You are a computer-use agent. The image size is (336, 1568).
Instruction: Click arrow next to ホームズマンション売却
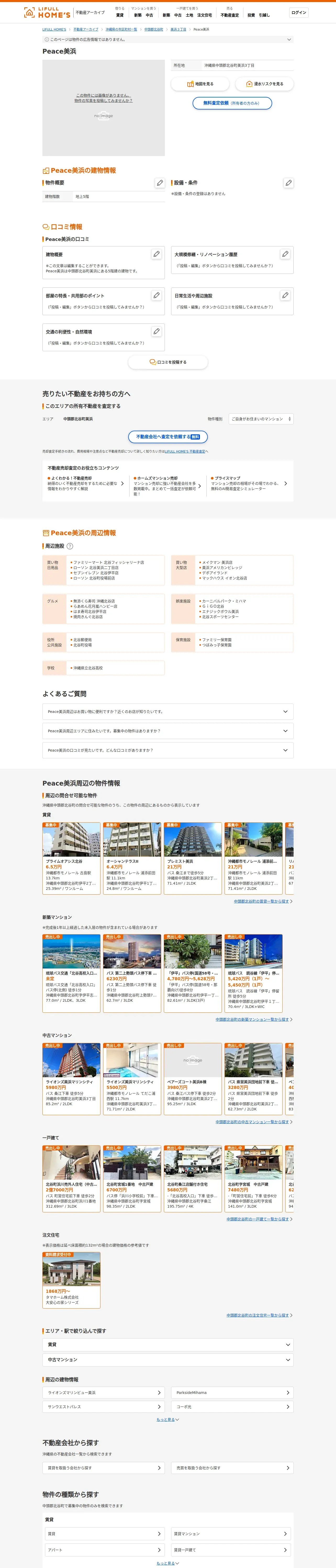(200, 486)
